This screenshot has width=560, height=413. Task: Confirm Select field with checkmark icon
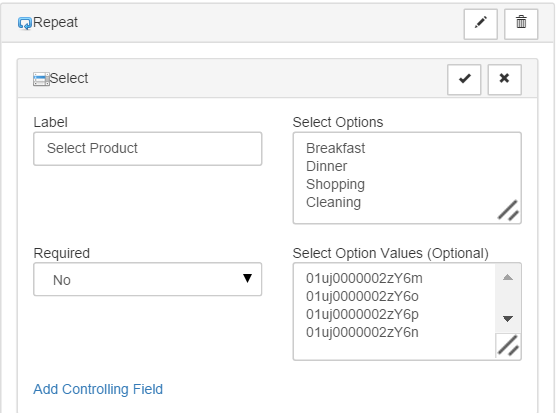(x=464, y=80)
